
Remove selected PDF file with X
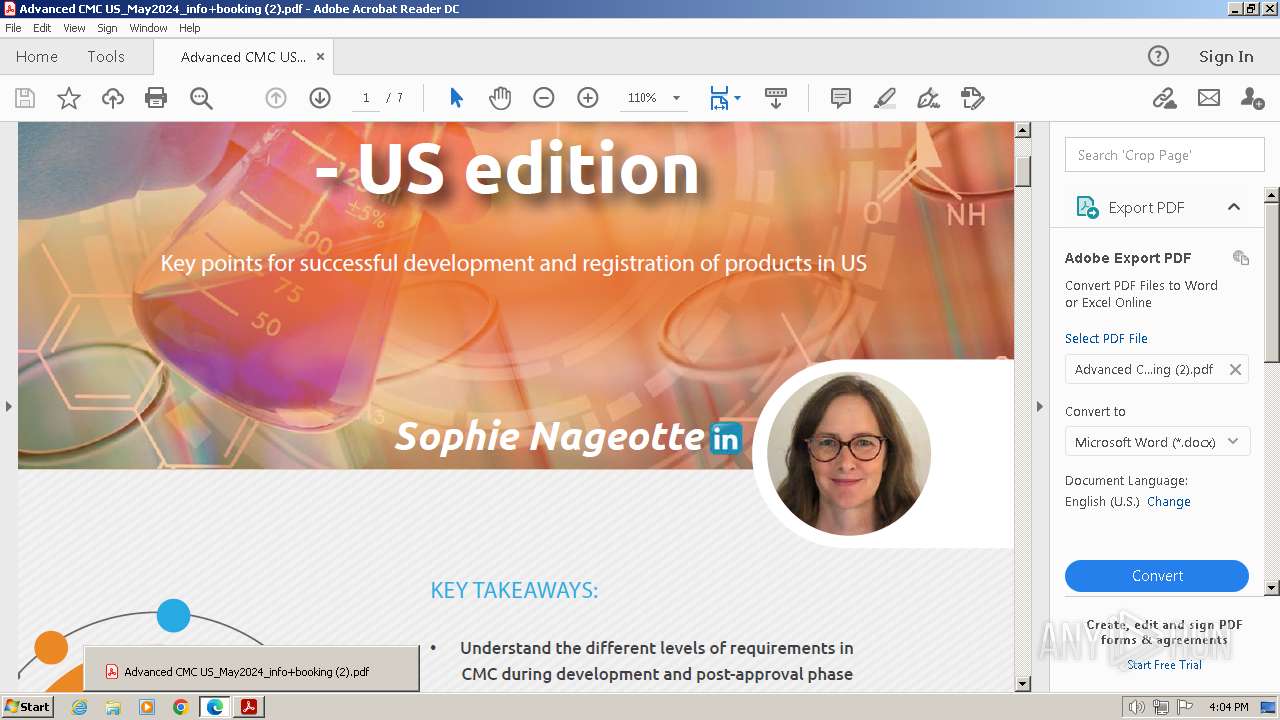tap(1236, 369)
